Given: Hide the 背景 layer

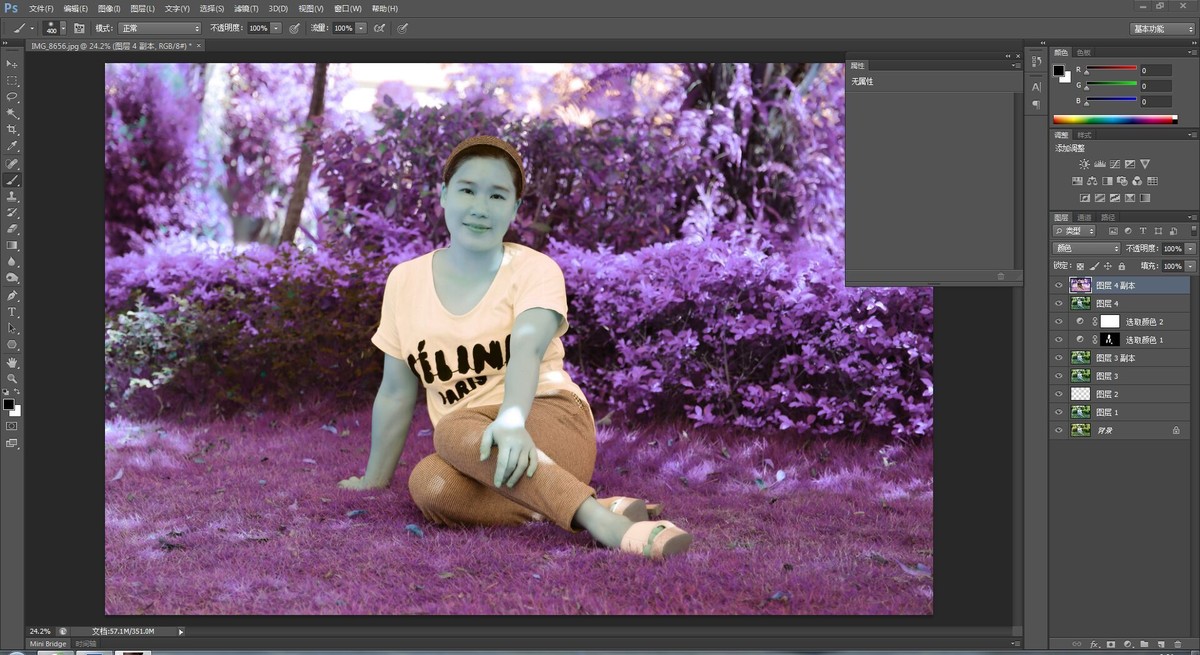Looking at the screenshot, I should click(x=1058, y=430).
